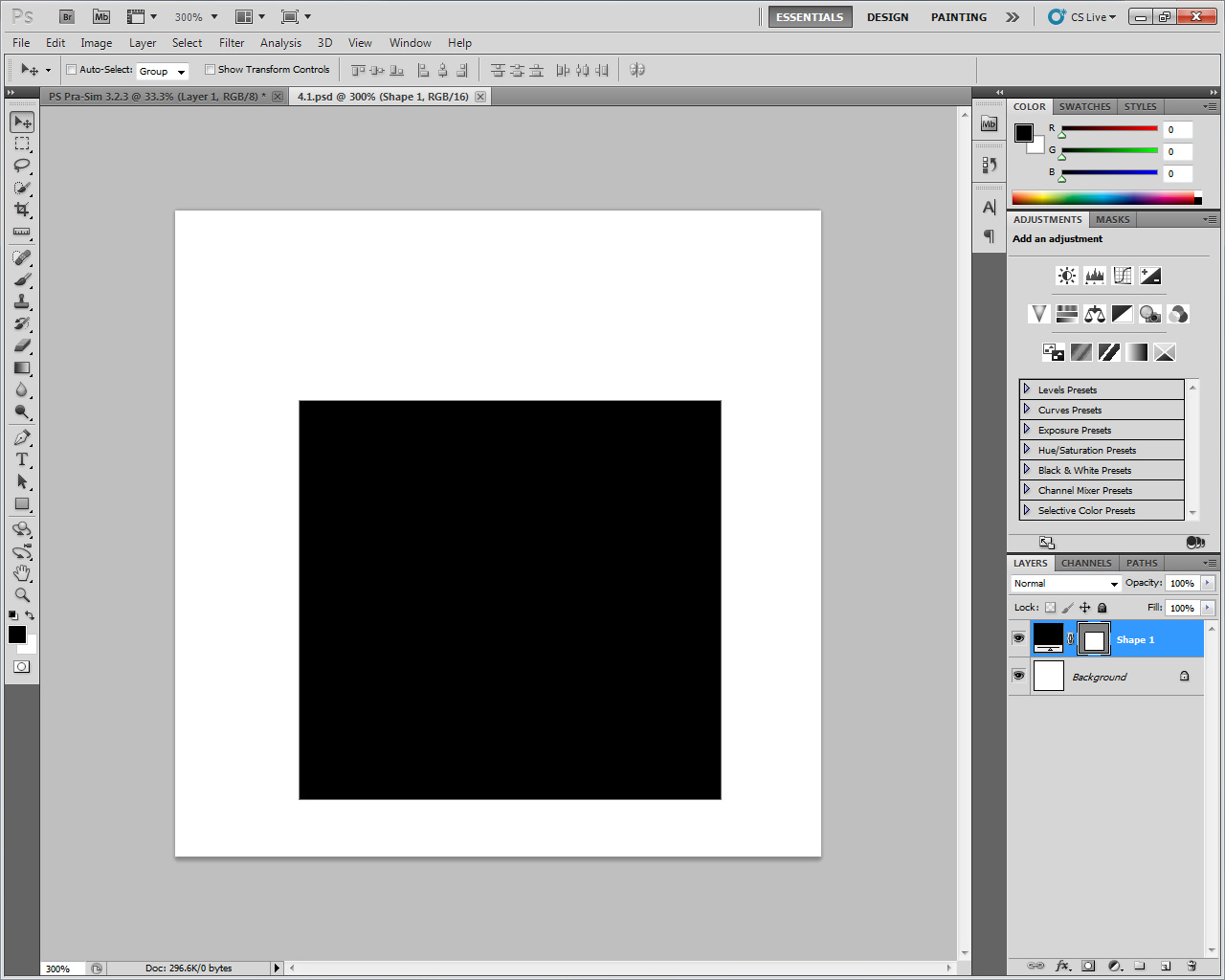Toggle lock all for layer

pyautogui.click(x=1102, y=608)
